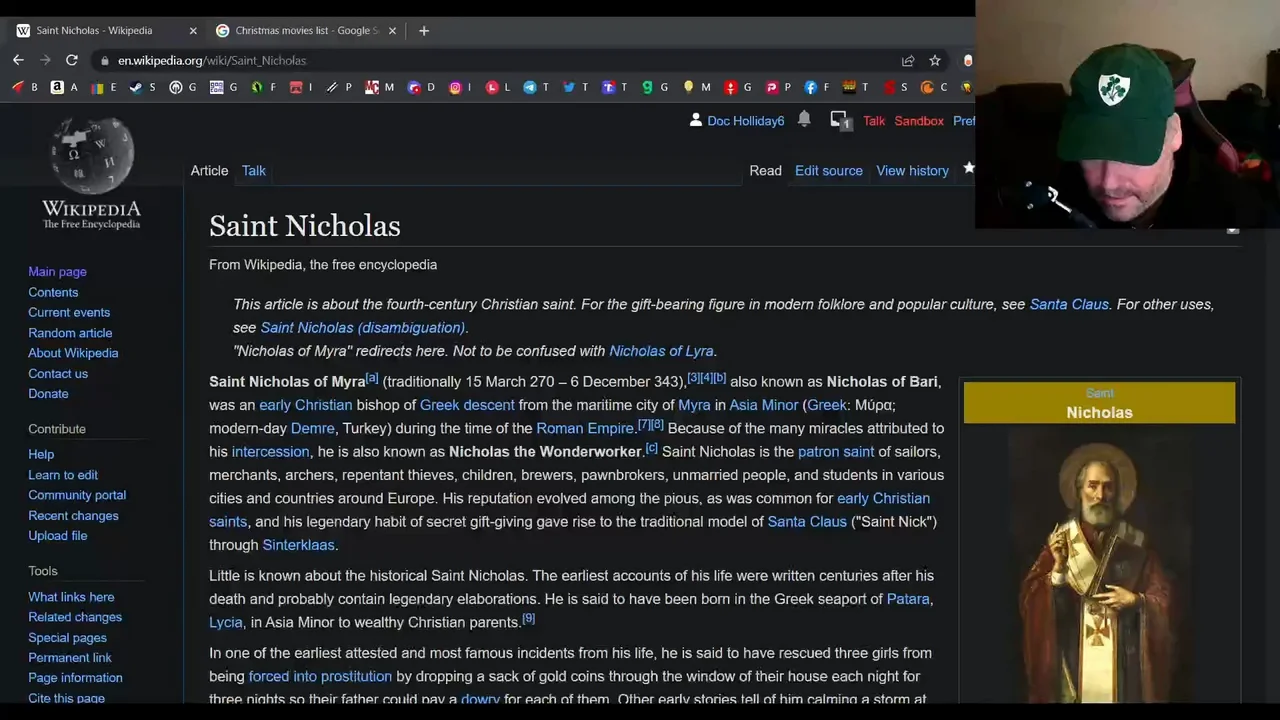Screen dimensions: 1280x720
Task: Bookmark this page with the star icon
Action: [x=935, y=60]
